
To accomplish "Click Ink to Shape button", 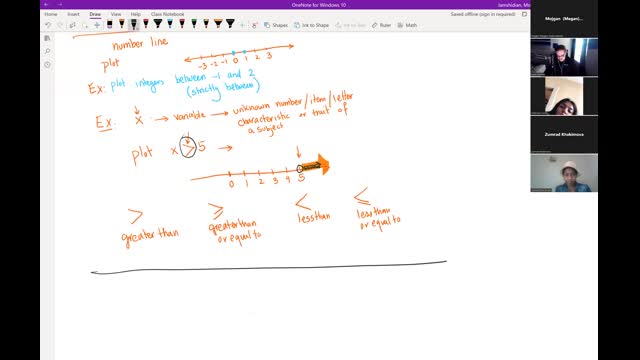I will click(311, 25).
